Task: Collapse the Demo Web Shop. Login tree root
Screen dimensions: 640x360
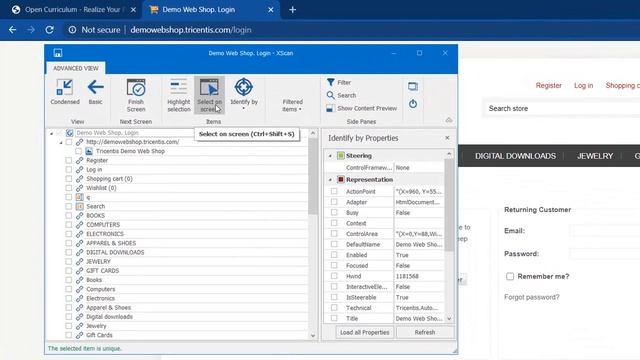Action: [x=51, y=133]
